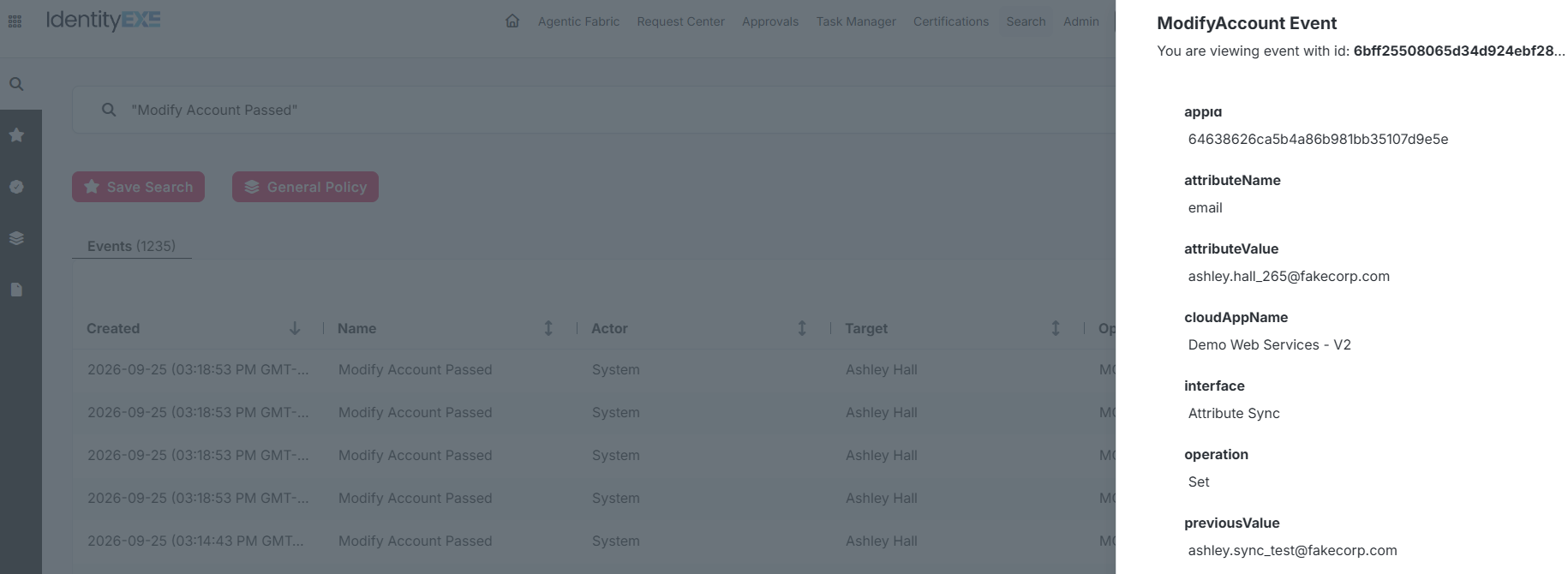Image resolution: width=1568 pixels, height=574 pixels.
Task: Open the star favorites sidebar icon
Action: tap(16, 135)
